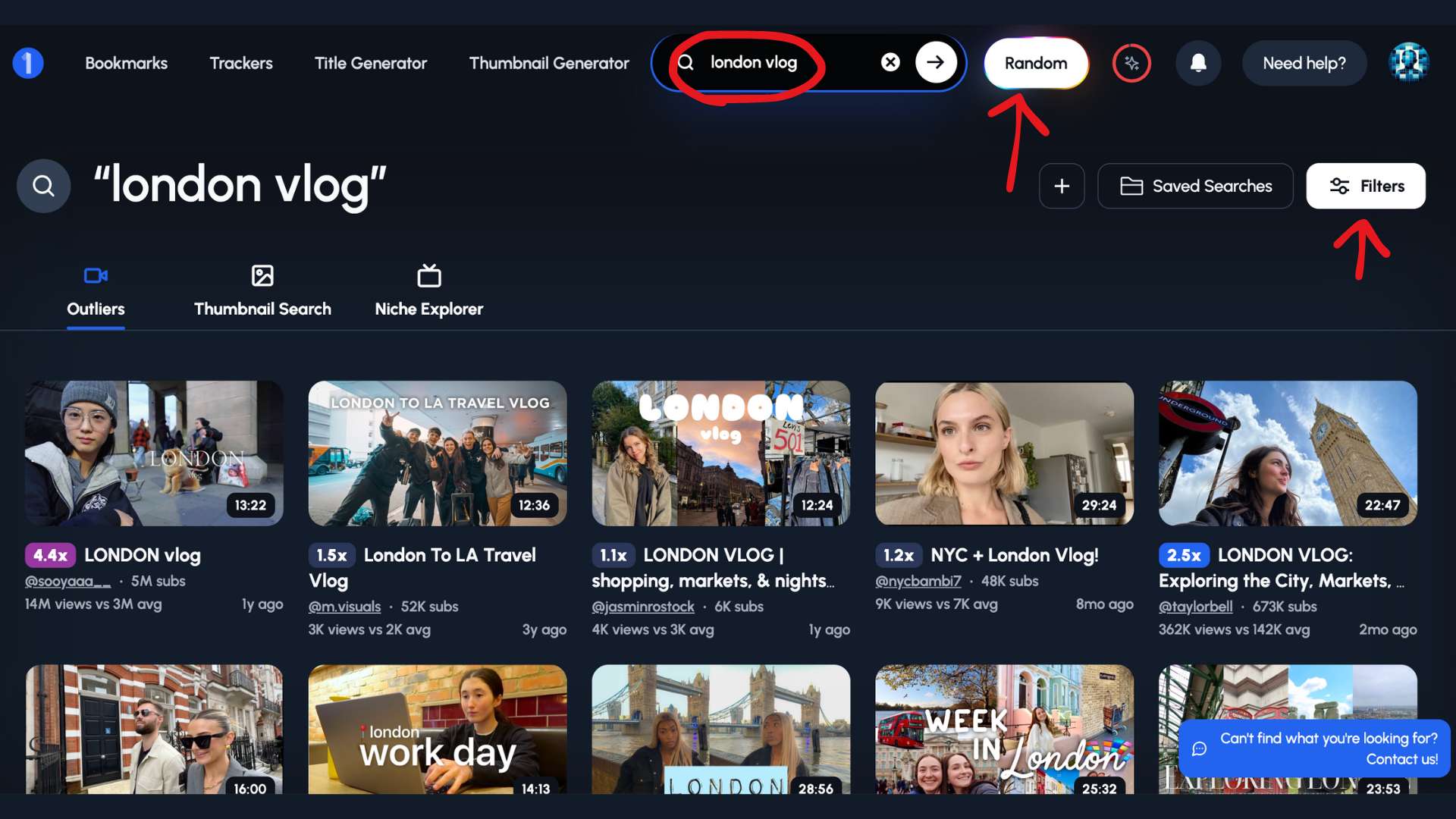Click the plus icon beside Saved Searches

[1061, 186]
